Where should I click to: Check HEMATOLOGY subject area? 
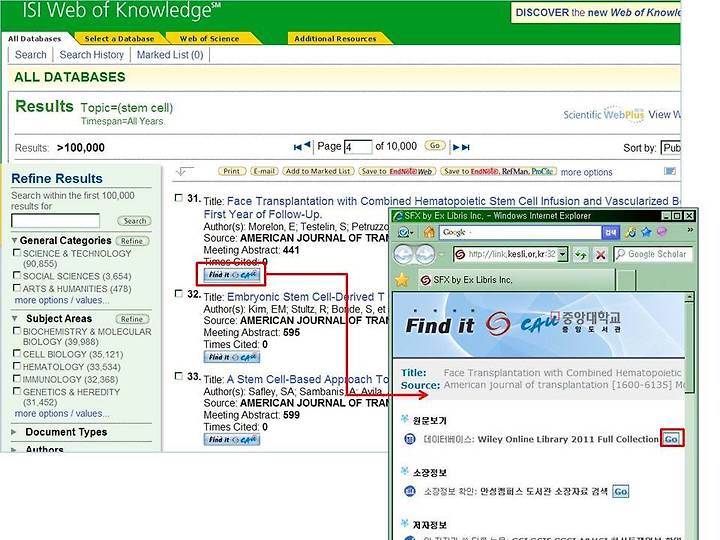point(17,366)
